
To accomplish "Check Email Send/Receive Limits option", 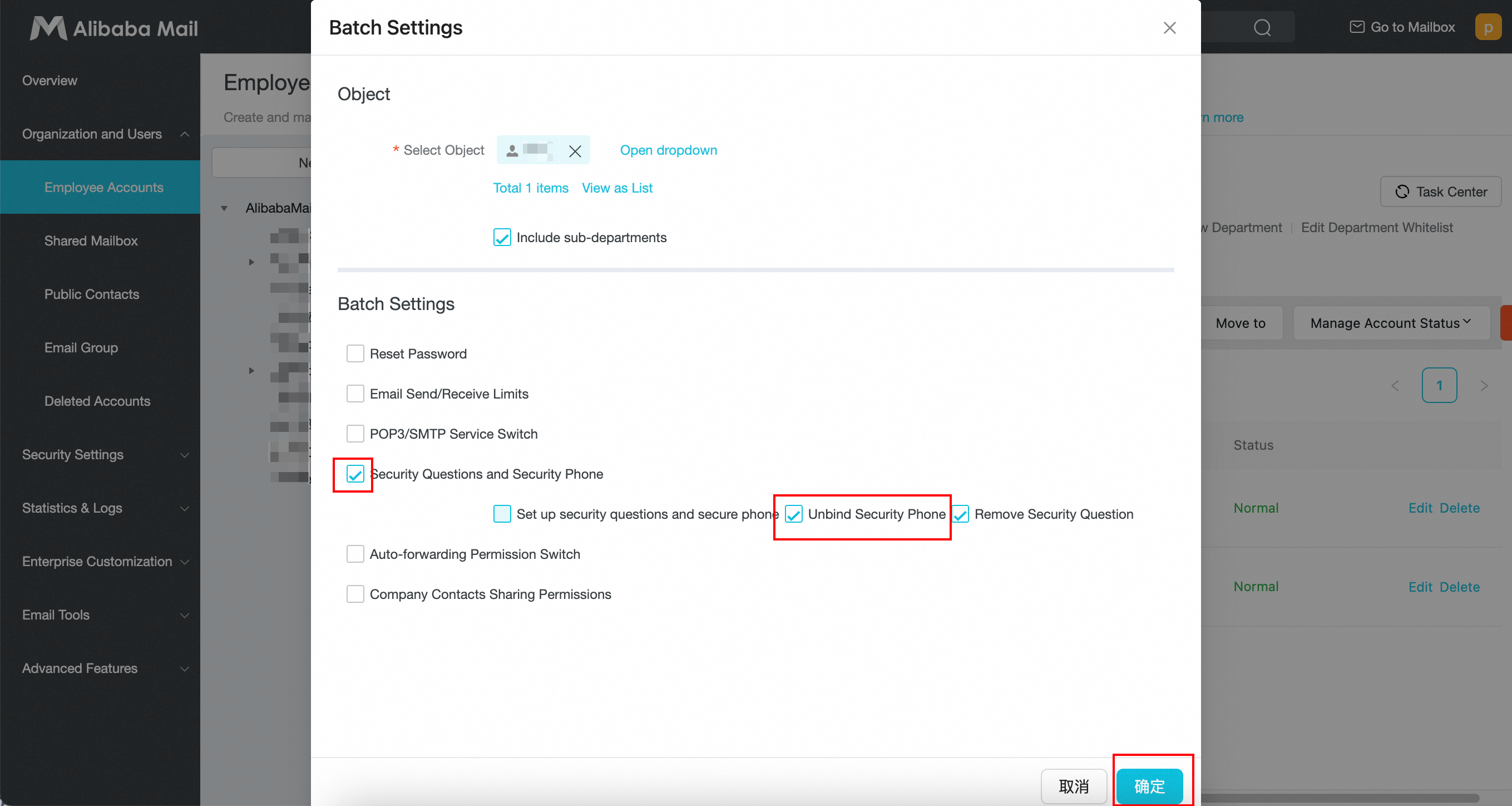I will [355, 394].
